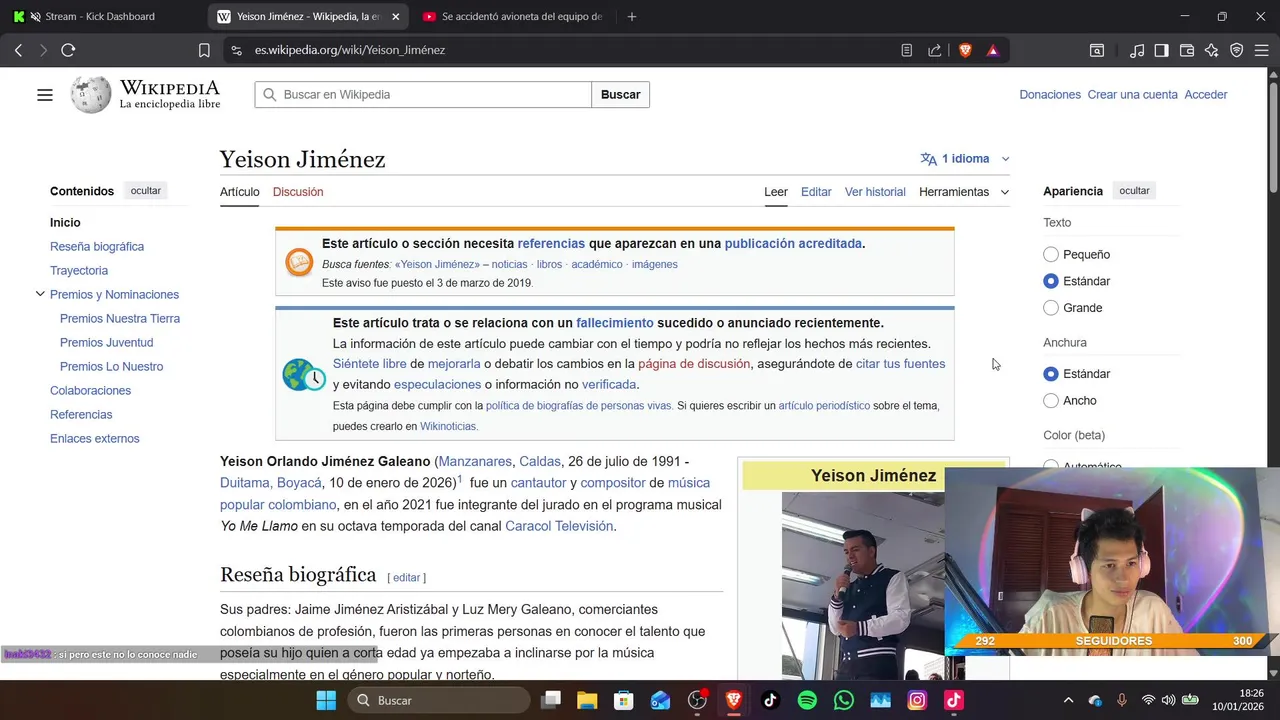Open the Brave Wallet icon
Screen dimensions: 1280x720
[1187, 50]
